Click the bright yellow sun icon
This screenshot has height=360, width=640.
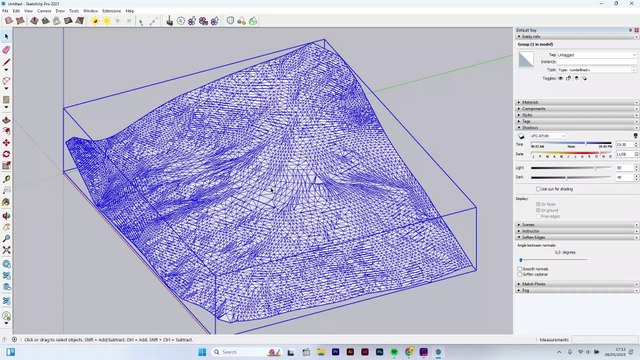[x=106, y=20]
